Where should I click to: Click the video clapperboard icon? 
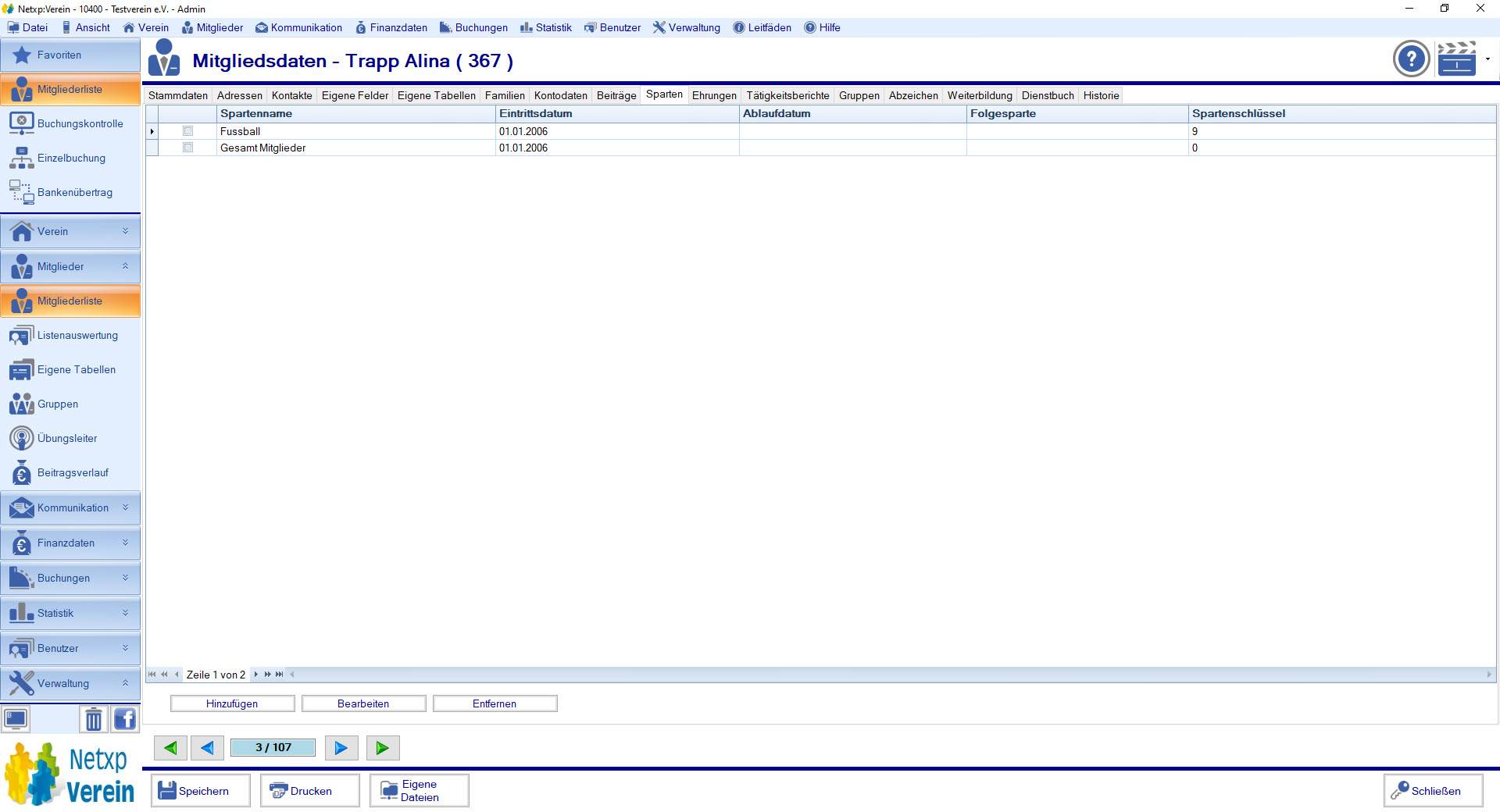1456,59
